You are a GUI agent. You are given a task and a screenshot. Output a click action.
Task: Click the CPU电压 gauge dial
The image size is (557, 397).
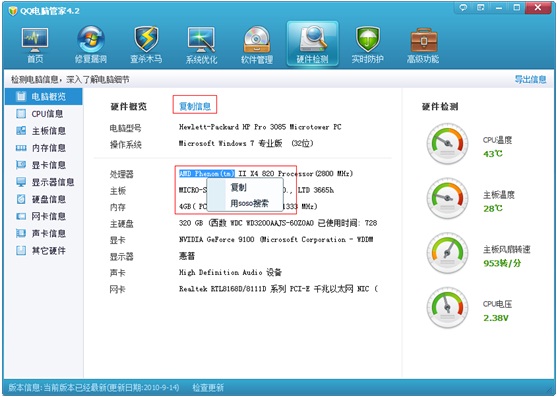[447, 308]
